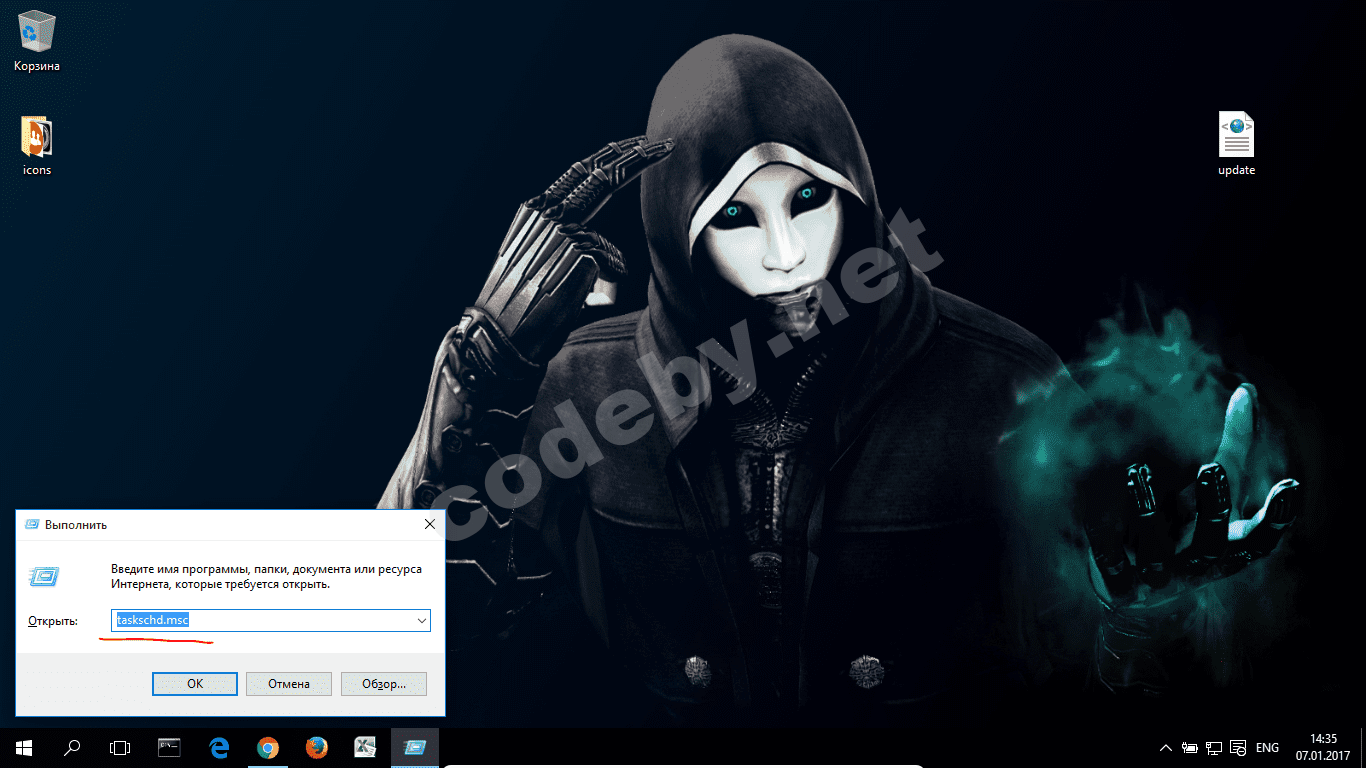This screenshot has height=768, width=1366.
Task: Switch to Google Chrome in the taskbar
Action: click(x=267, y=747)
